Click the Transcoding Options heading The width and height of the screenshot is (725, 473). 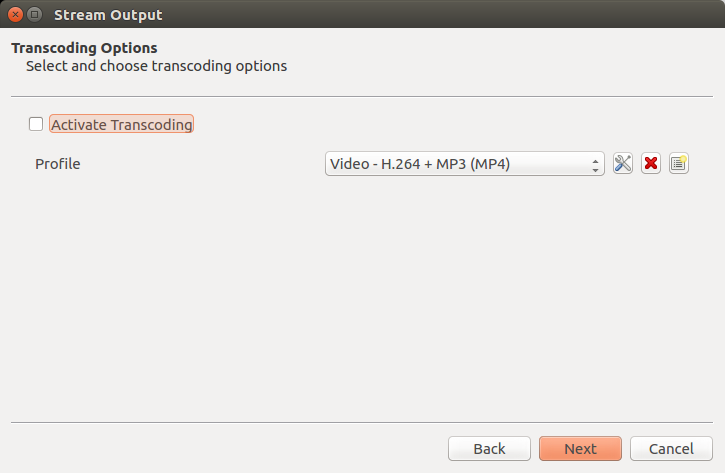[x=84, y=48]
